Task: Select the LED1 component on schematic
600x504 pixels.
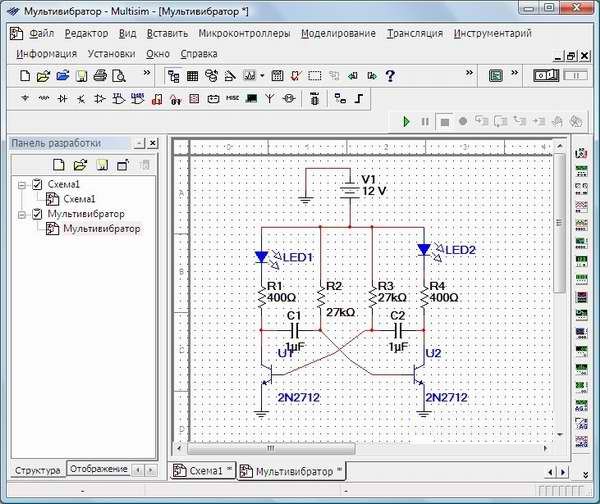Action: (262, 257)
